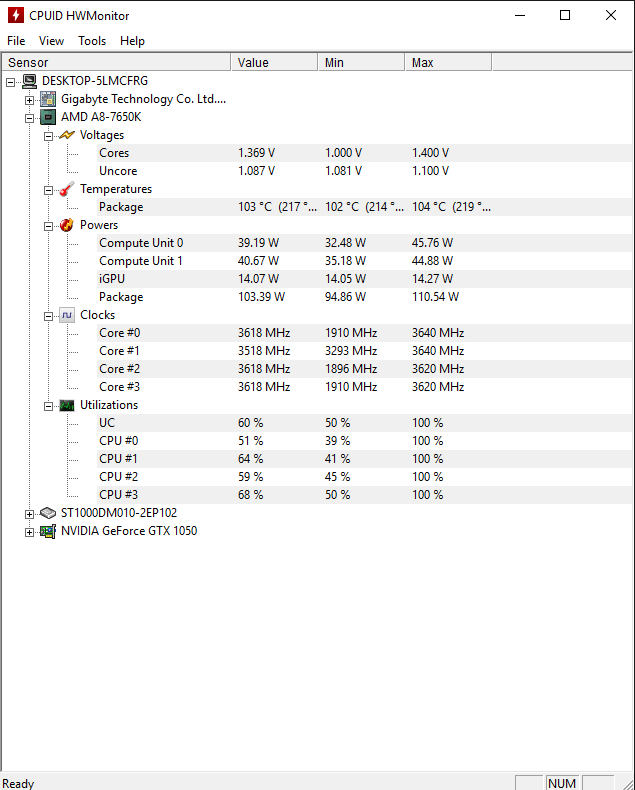Screen dimensions: 635x790
Task: Open the Tools menu
Action: [92, 41]
